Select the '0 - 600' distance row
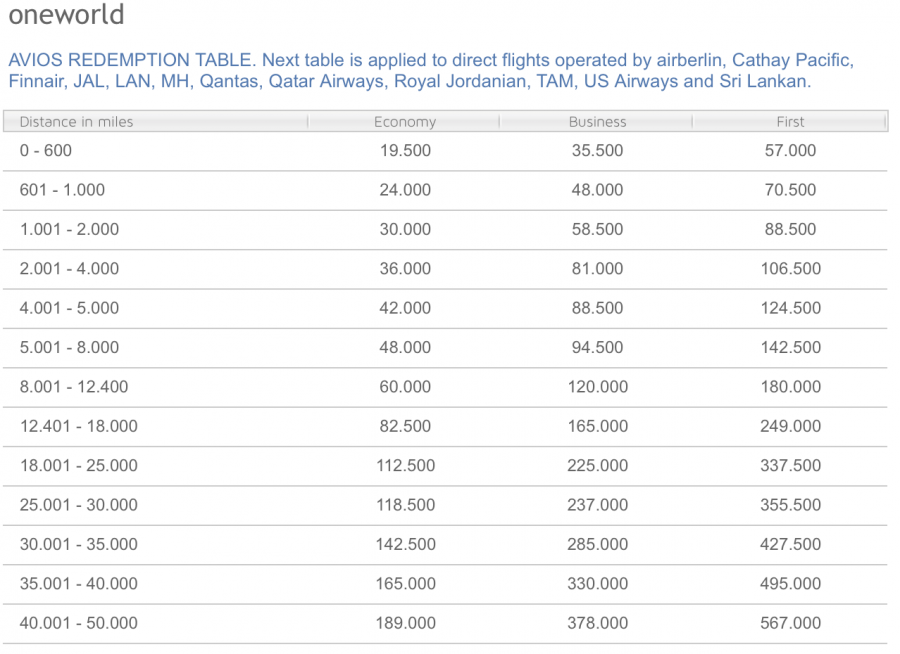 coord(46,151)
